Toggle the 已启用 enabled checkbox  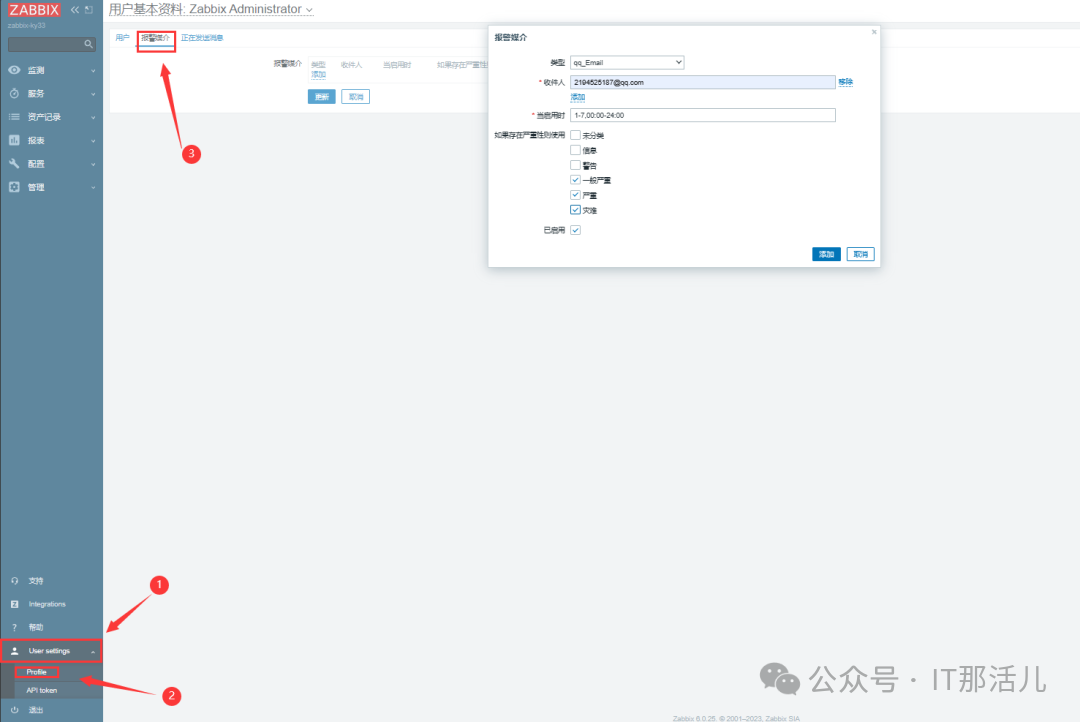pyautogui.click(x=575, y=230)
